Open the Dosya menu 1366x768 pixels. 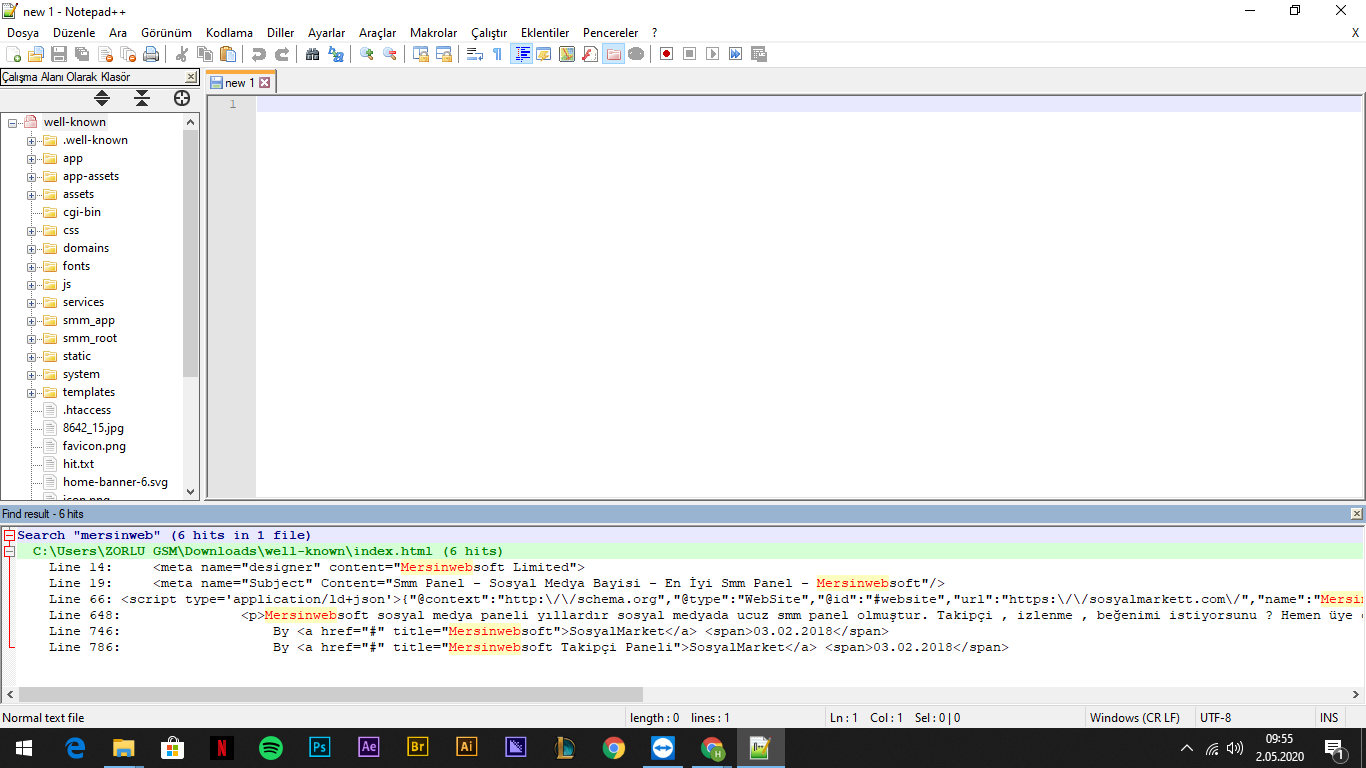[x=23, y=33]
